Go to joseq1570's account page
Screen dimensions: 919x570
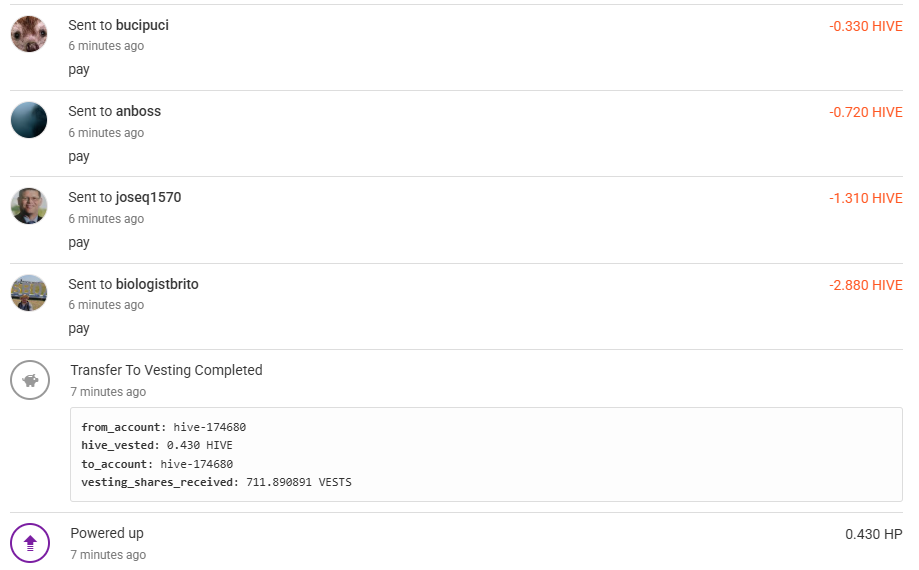[148, 197]
